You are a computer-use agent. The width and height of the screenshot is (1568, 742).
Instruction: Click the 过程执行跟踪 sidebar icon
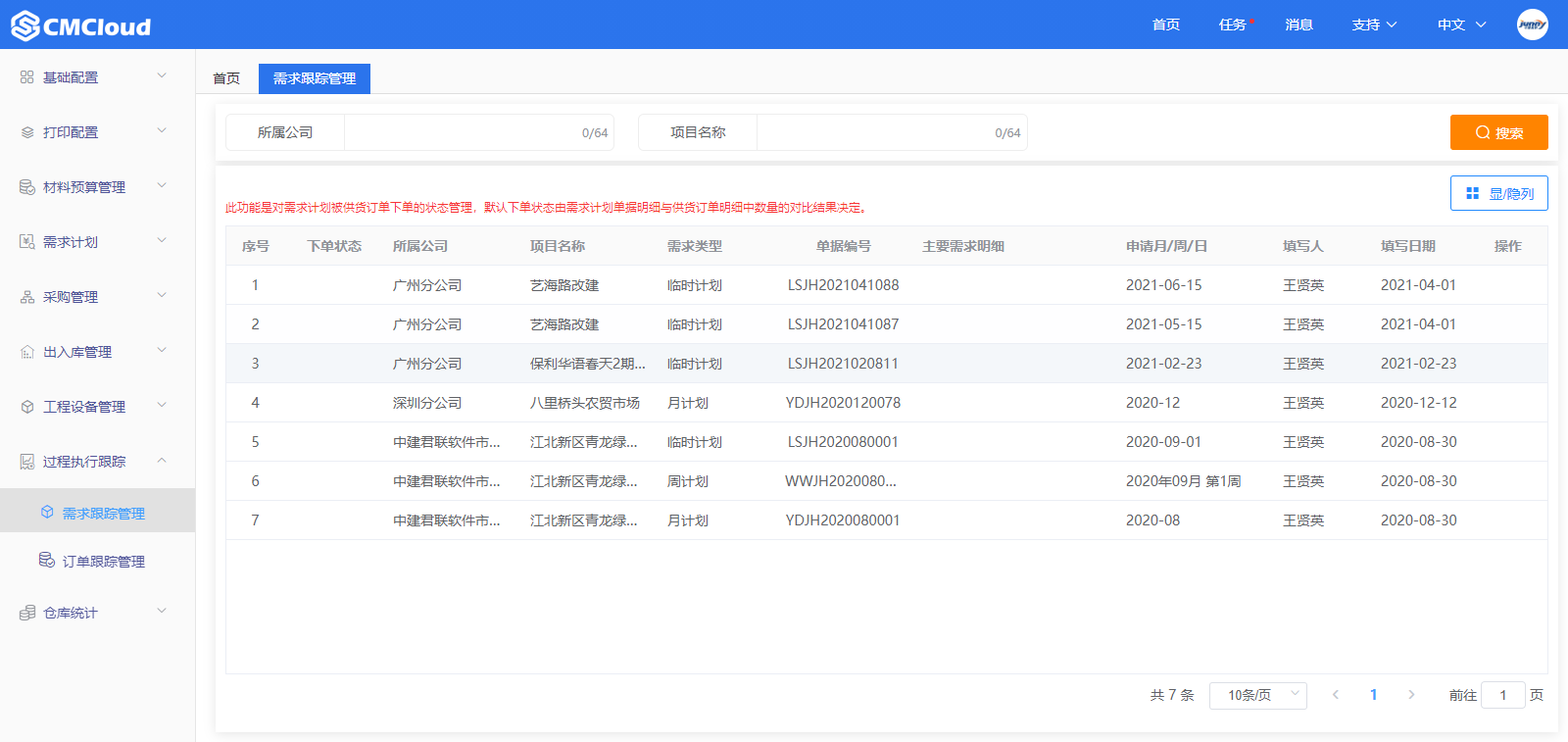tap(27, 461)
